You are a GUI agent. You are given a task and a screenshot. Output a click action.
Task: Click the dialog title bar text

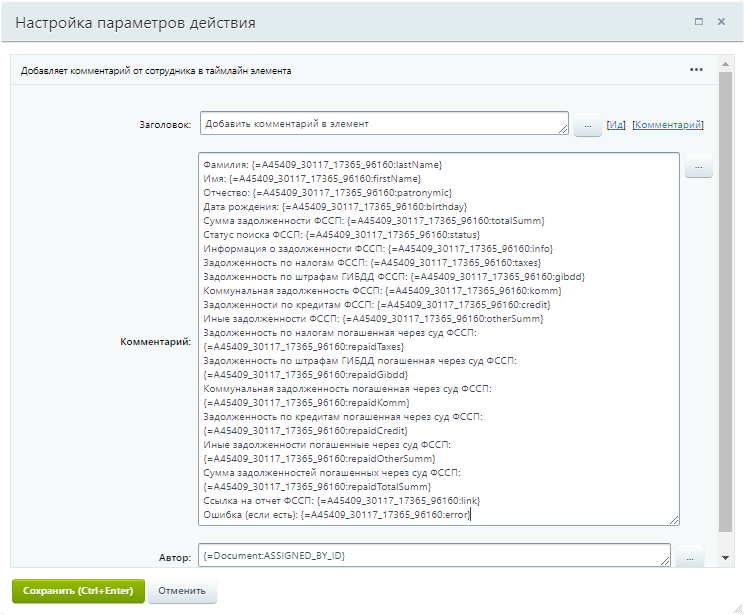pos(135,22)
